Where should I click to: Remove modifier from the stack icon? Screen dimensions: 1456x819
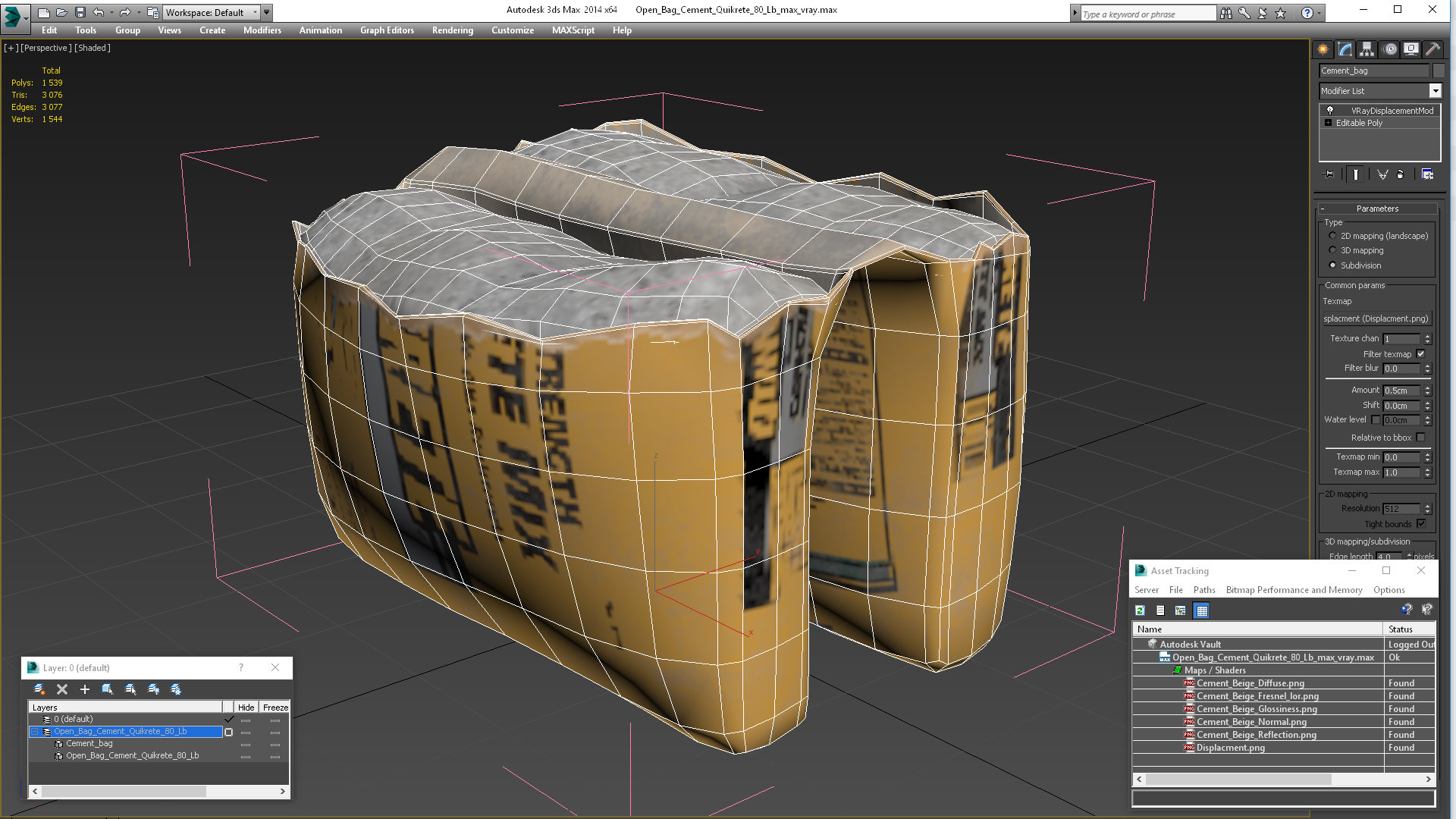[1401, 174]
